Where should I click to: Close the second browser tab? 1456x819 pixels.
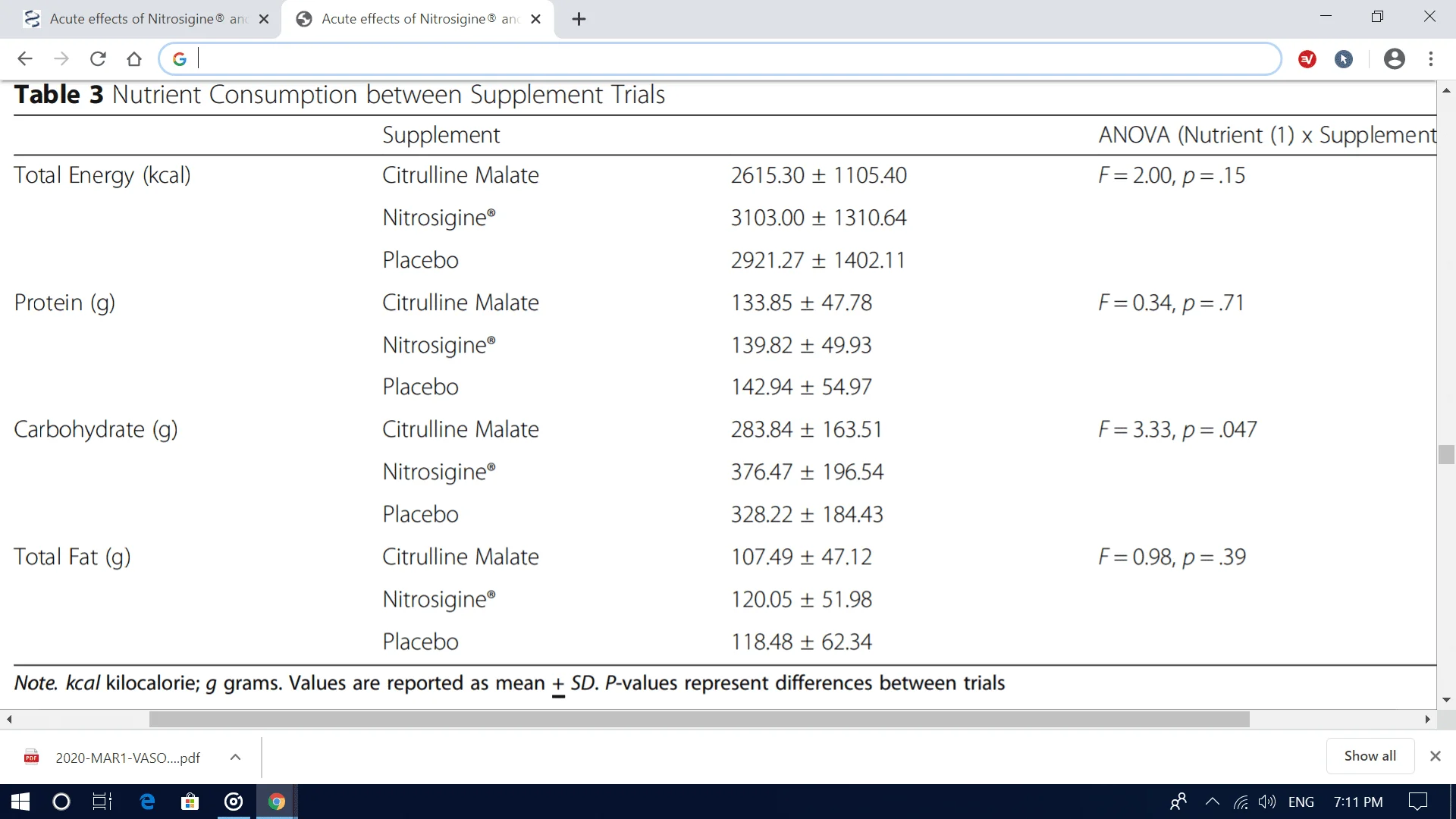(536, 19)
